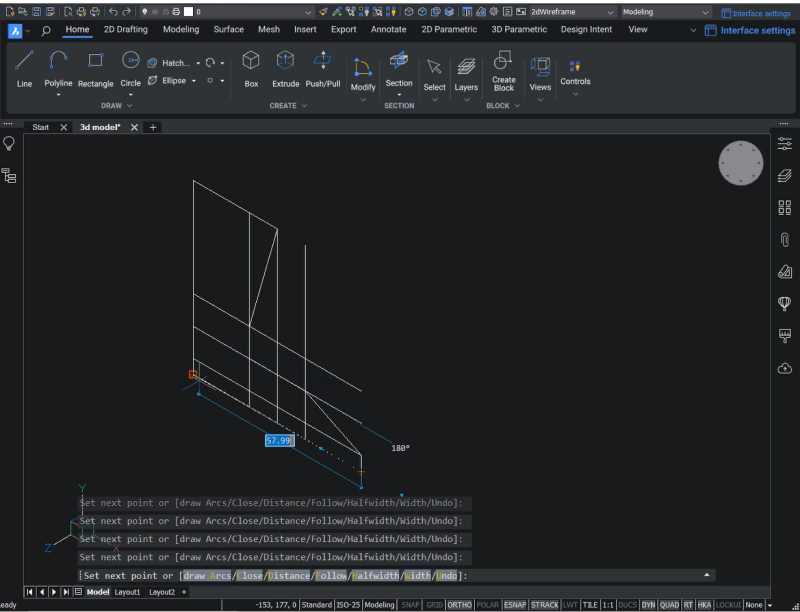Click the Create Block button

tap(502, 70)
